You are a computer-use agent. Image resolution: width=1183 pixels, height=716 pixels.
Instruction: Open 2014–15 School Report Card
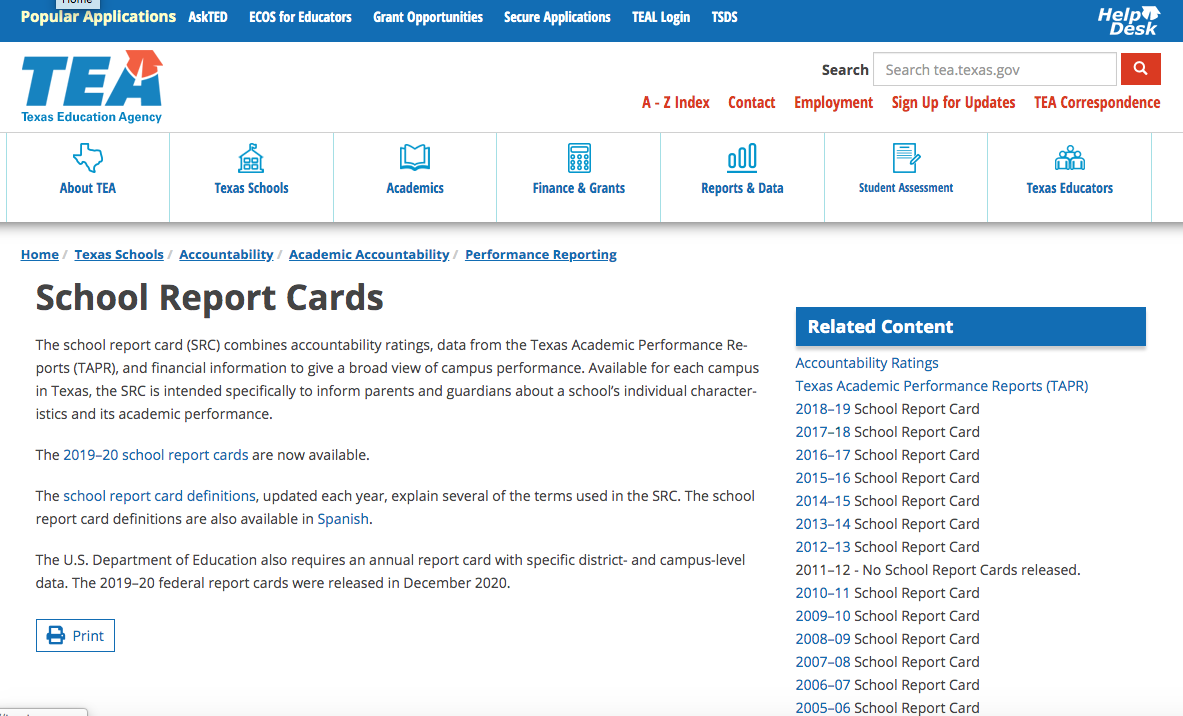(x=822, y=501)
